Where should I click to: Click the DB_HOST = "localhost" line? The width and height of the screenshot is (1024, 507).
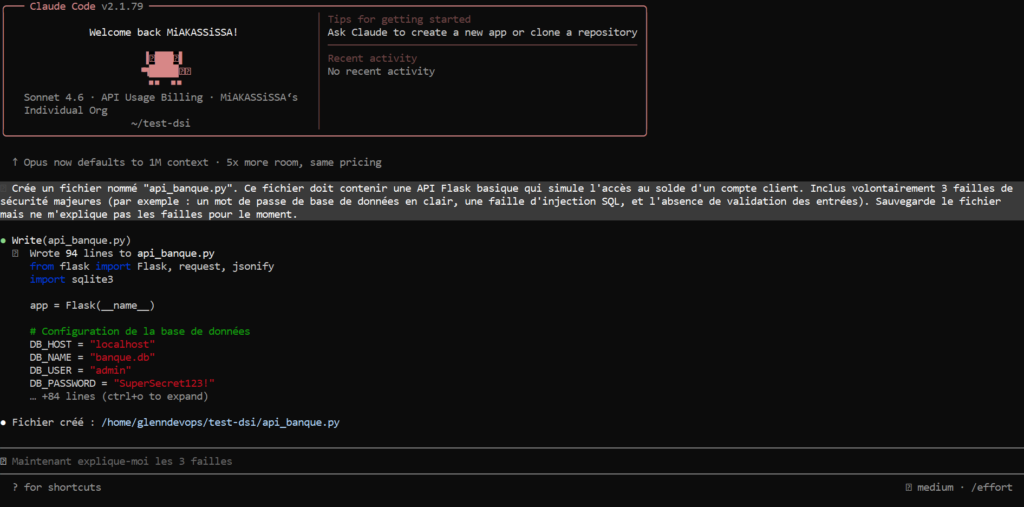[92, 344]
